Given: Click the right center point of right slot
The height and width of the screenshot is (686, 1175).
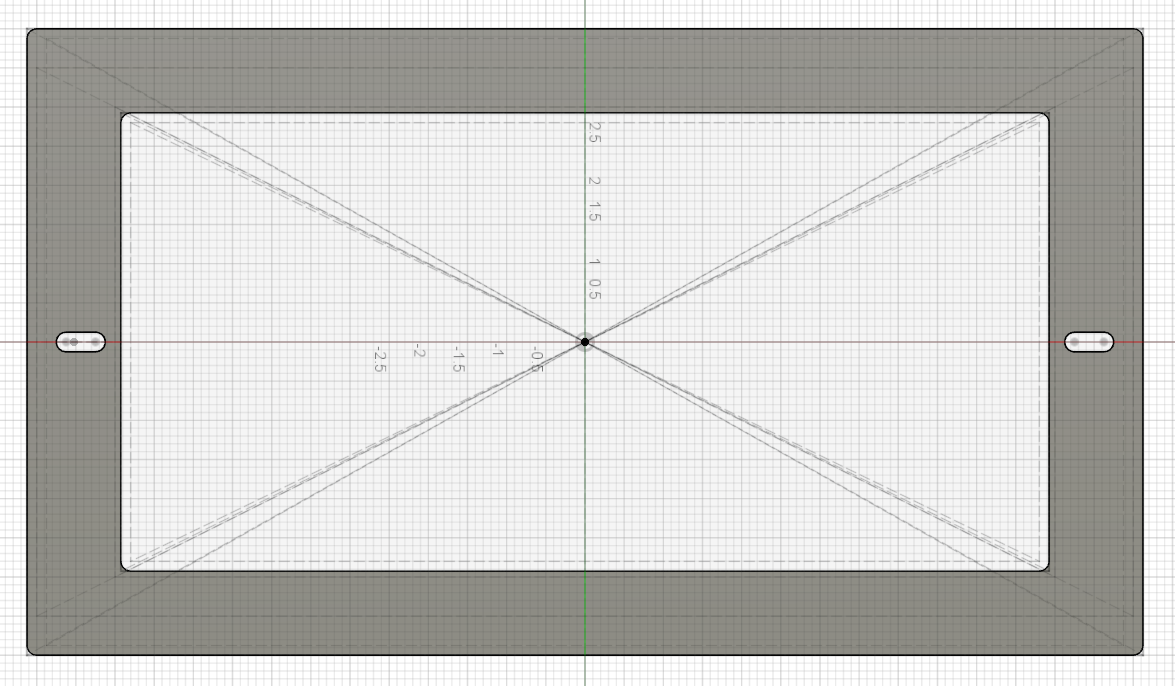Looking at the screenshot, I should tap(1104, 342).
